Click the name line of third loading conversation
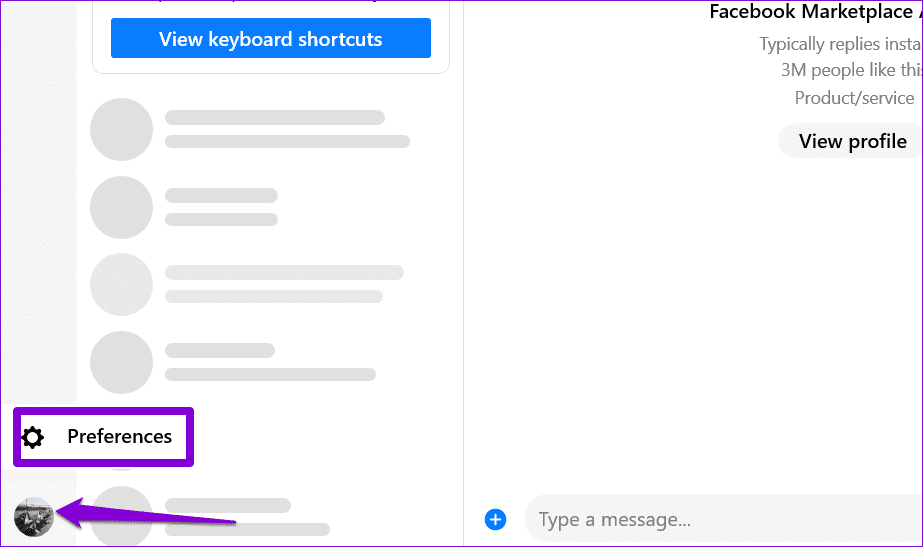The image size is (923, 547). point(284,272)
